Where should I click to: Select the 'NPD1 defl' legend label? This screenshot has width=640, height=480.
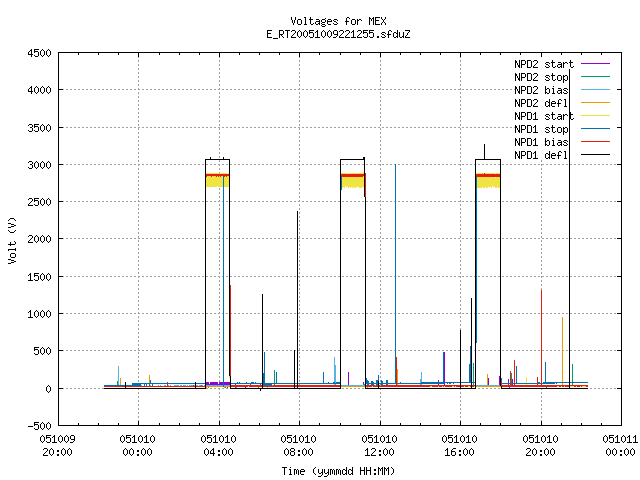pyautogui.click(x=541, y=156)
